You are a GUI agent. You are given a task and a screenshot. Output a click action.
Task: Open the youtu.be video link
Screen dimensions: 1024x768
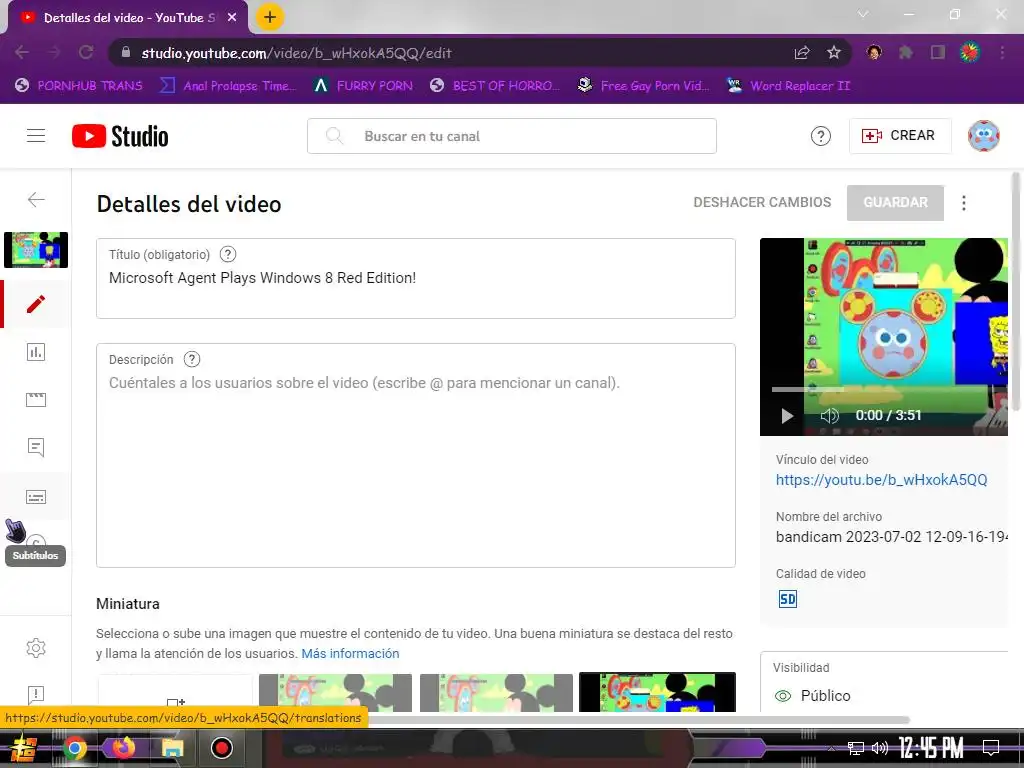(x=882, y=480)
